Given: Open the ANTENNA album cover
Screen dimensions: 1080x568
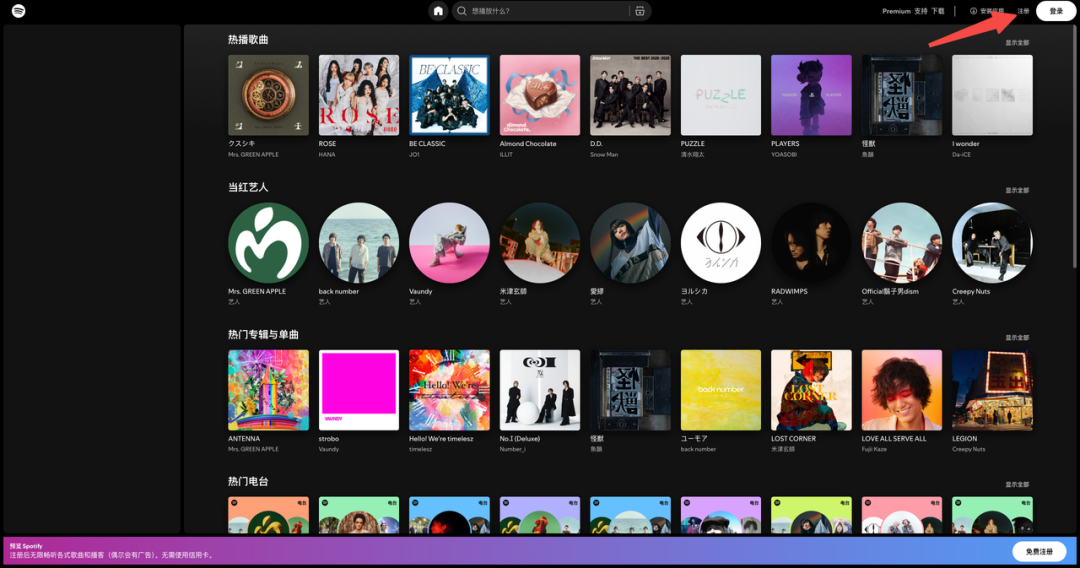Looking at the screenshot, I should [x=269, y=390].
